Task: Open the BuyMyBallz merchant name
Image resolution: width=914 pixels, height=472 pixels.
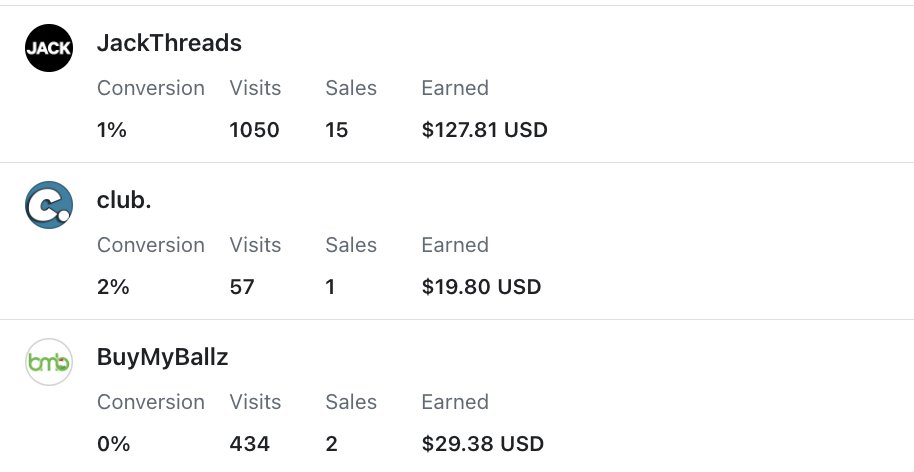Action: click(163, 357)
